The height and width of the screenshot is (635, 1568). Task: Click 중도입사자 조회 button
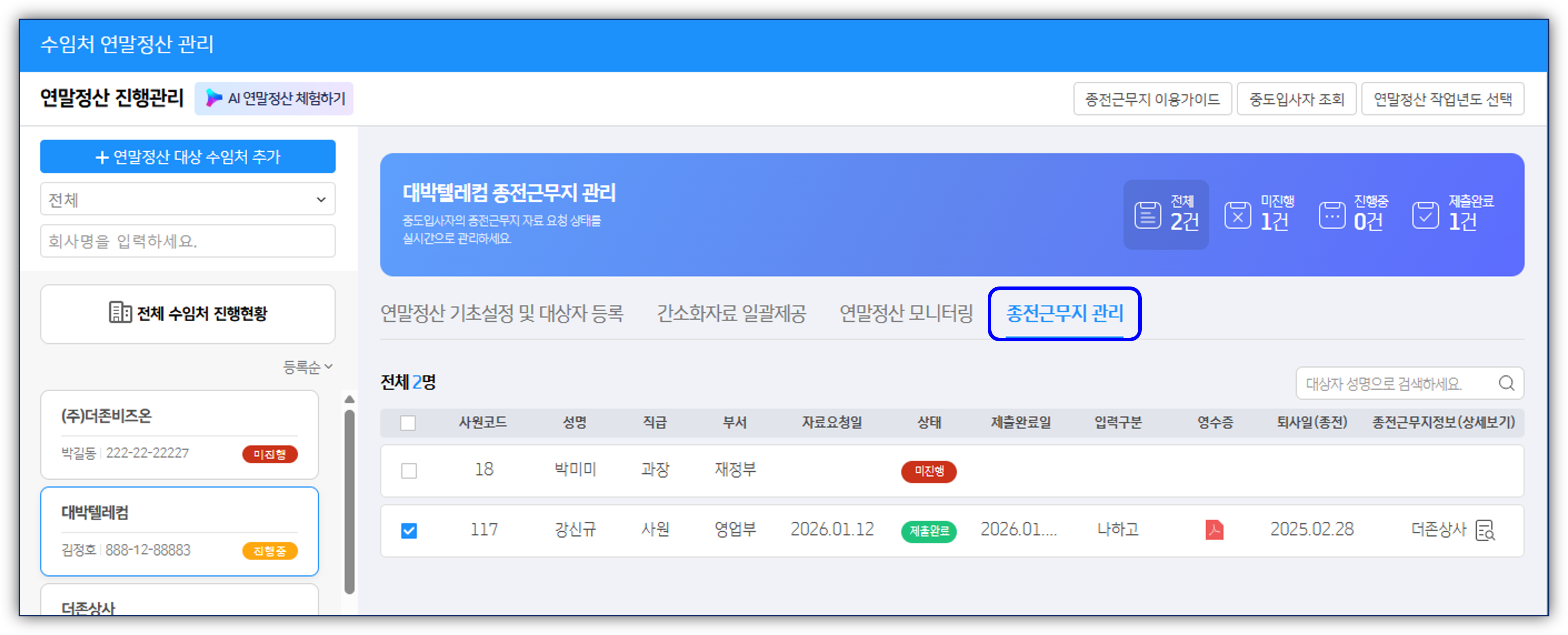coord(1297,98)
